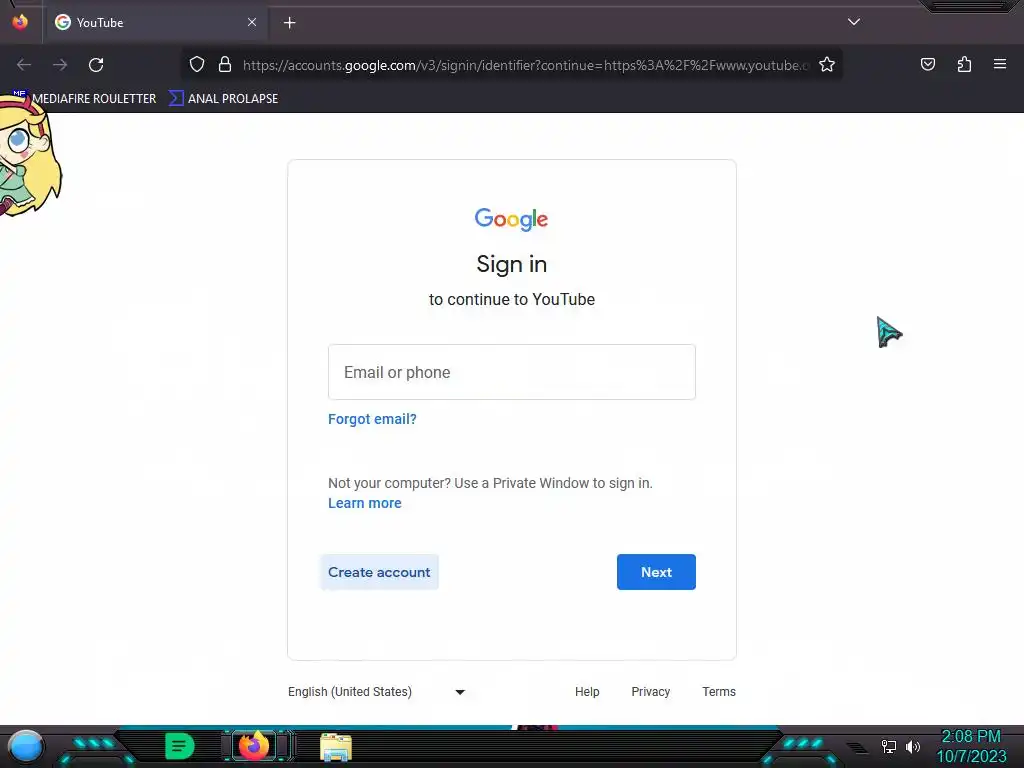Open MEDIAFIRE ROULETTER bookmark
This screenshot has width=1024, height=768.
click(85, 99)
